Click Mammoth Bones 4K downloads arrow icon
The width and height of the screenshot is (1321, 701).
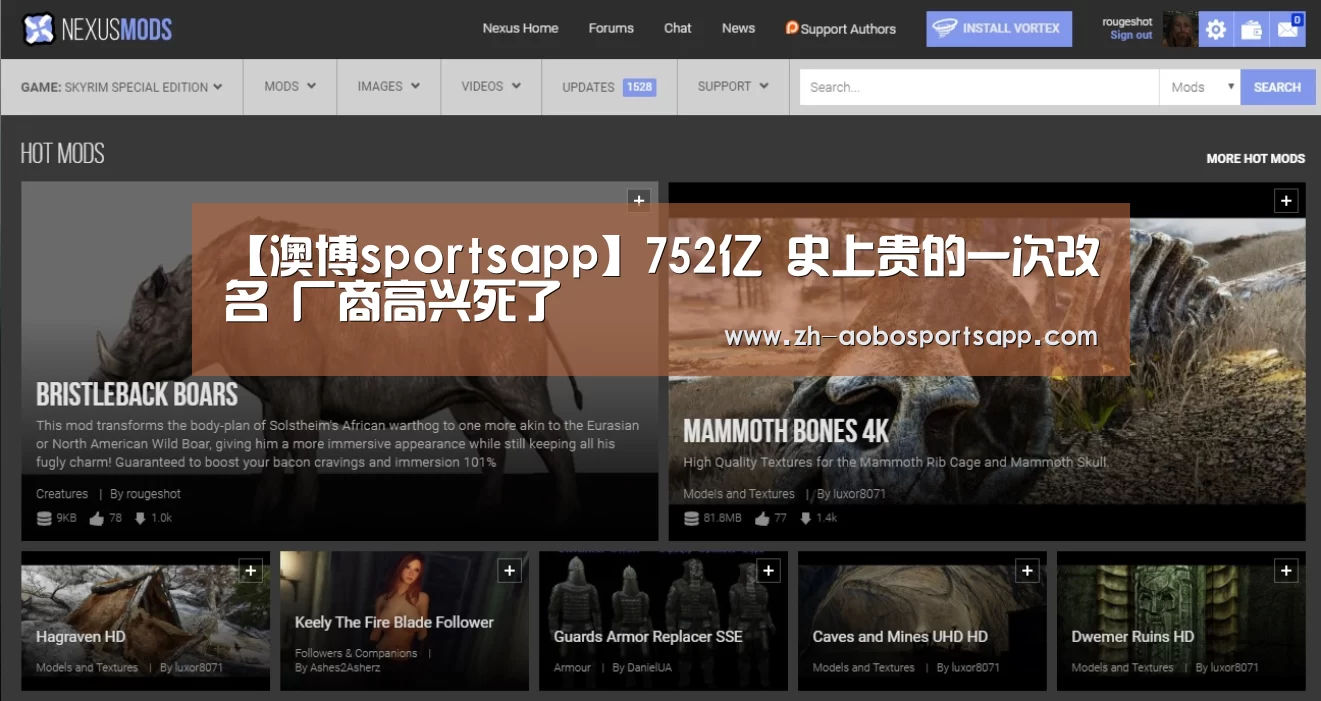(x=806, y=518)
